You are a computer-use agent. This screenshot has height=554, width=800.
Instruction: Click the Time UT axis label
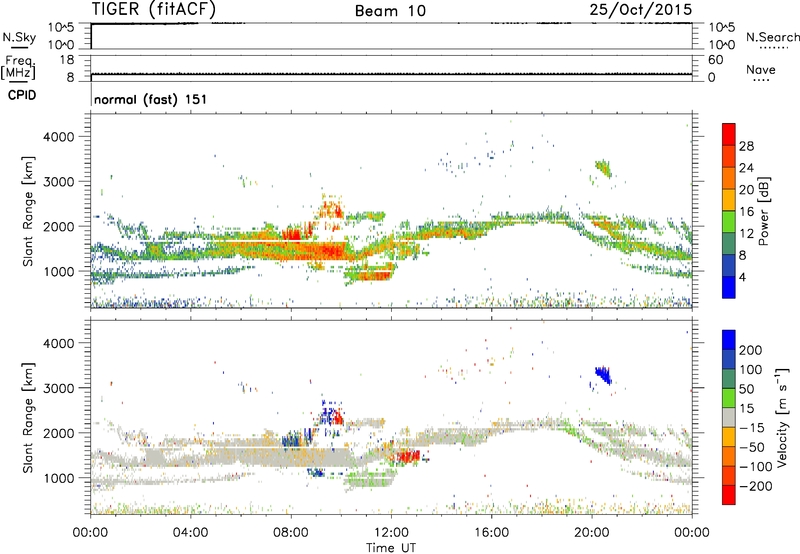(x=391, y=547)
